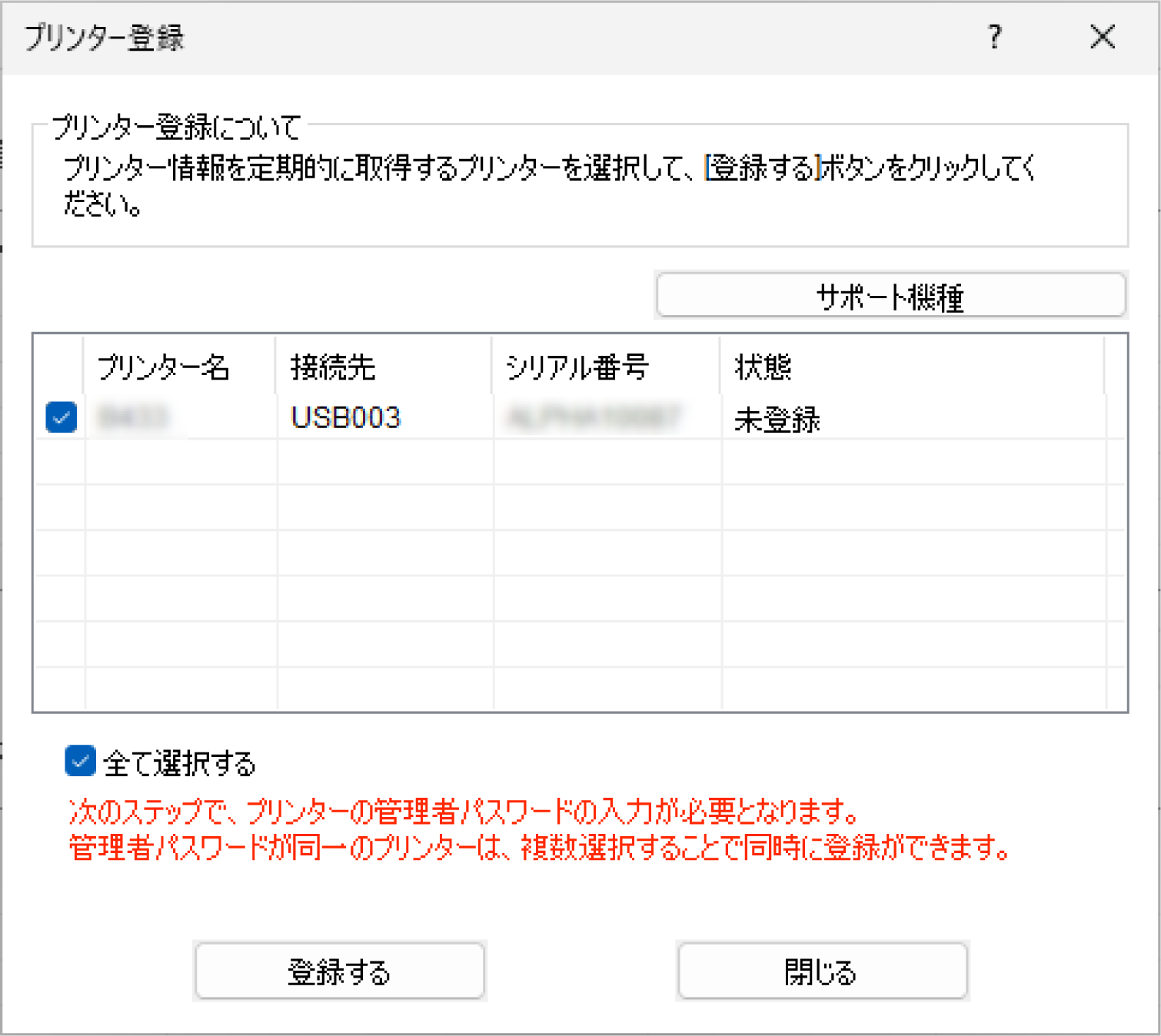Toggle the 全て選択する checkbox

pos(80,761)
